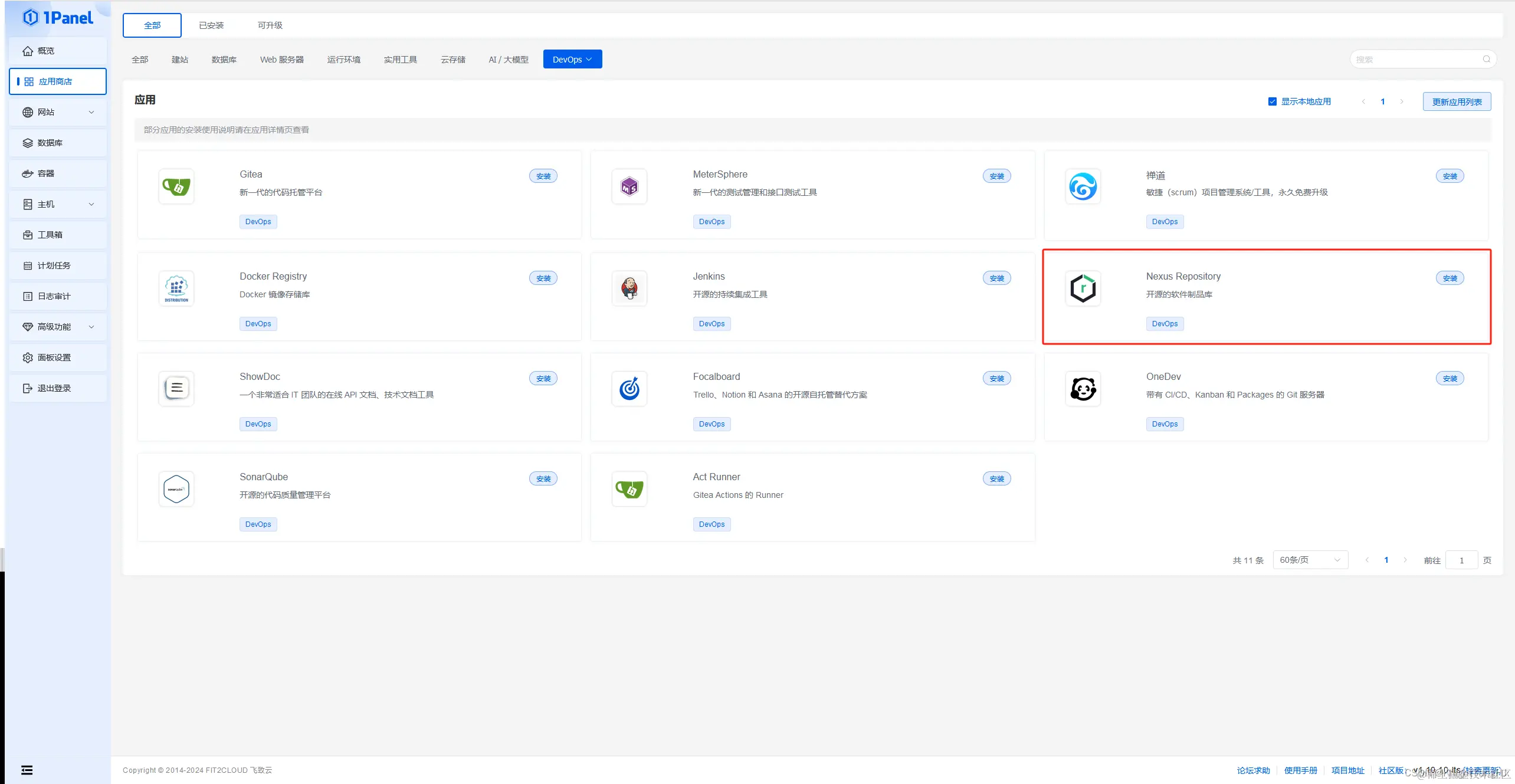Click the sidebar collapse icon at bottom-left

tap(27, 770)
